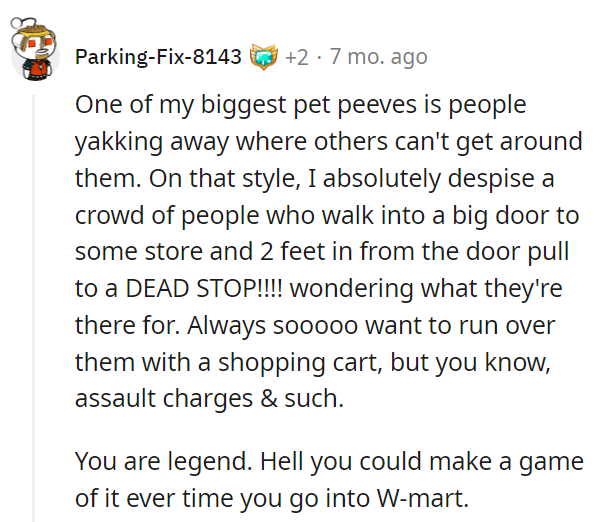The width and height of the screenshot is (612, 522).
Task: Click the first paragraph about pet peeves
Action: [329, 252]
